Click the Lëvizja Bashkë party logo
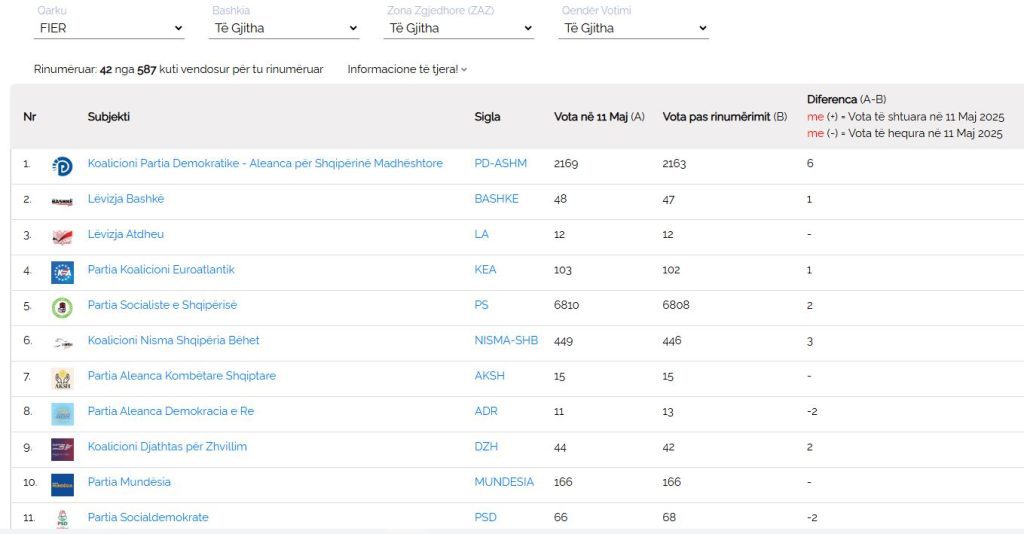 pyautogui.click(x=62, y=200)
